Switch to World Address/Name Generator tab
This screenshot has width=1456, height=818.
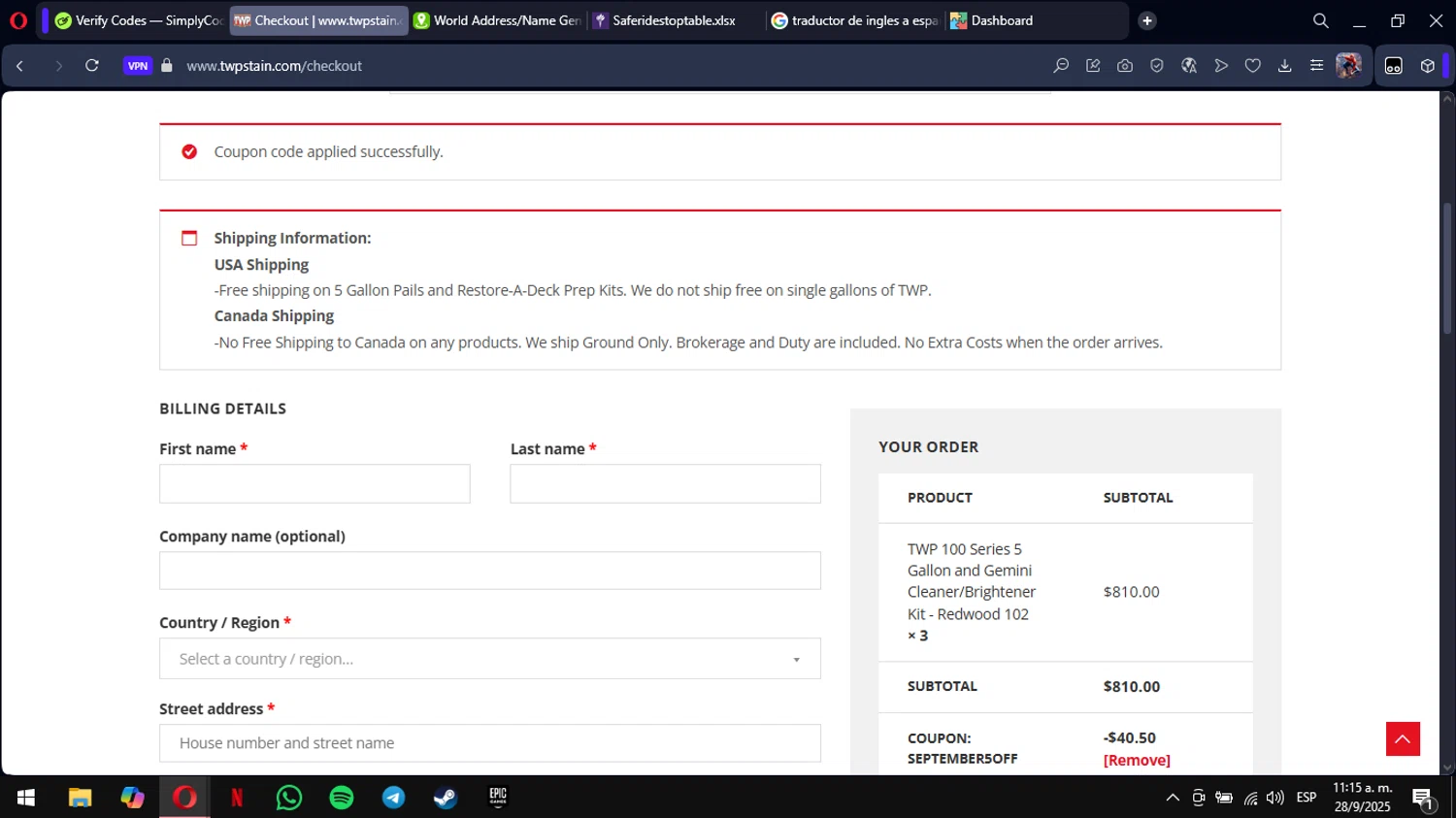(x=497, y=20)
